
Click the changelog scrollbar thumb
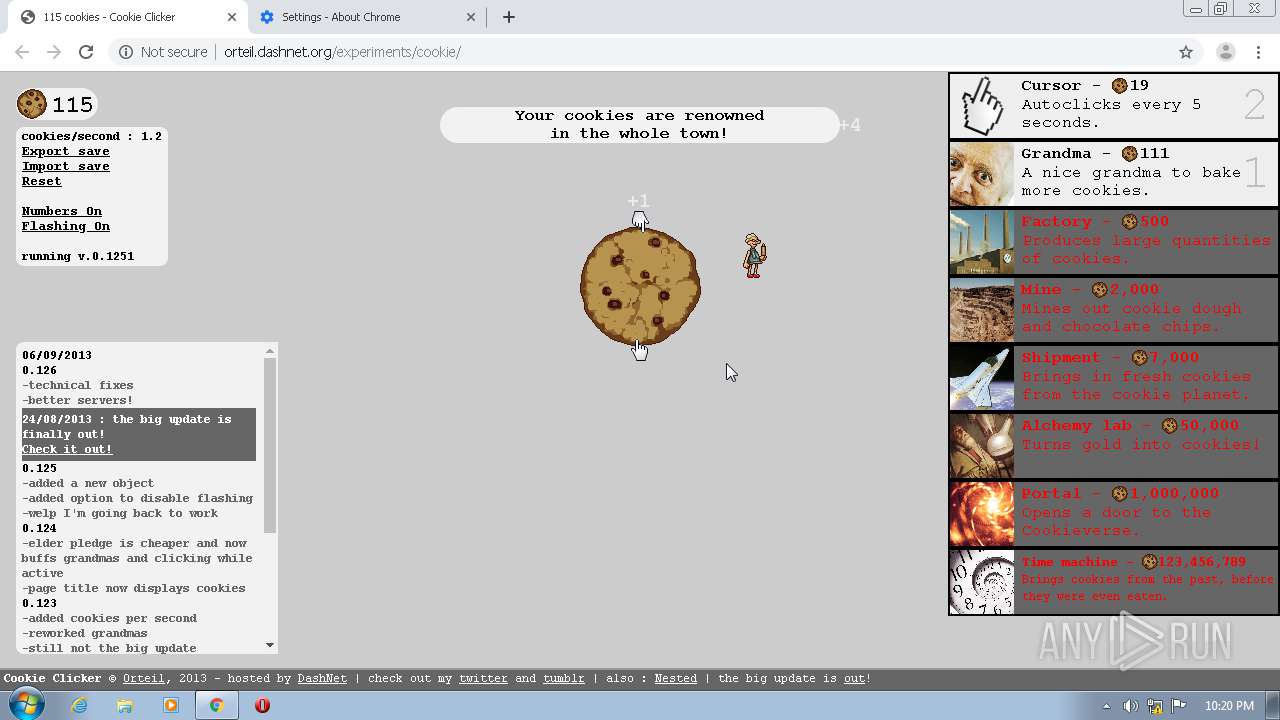270,445
